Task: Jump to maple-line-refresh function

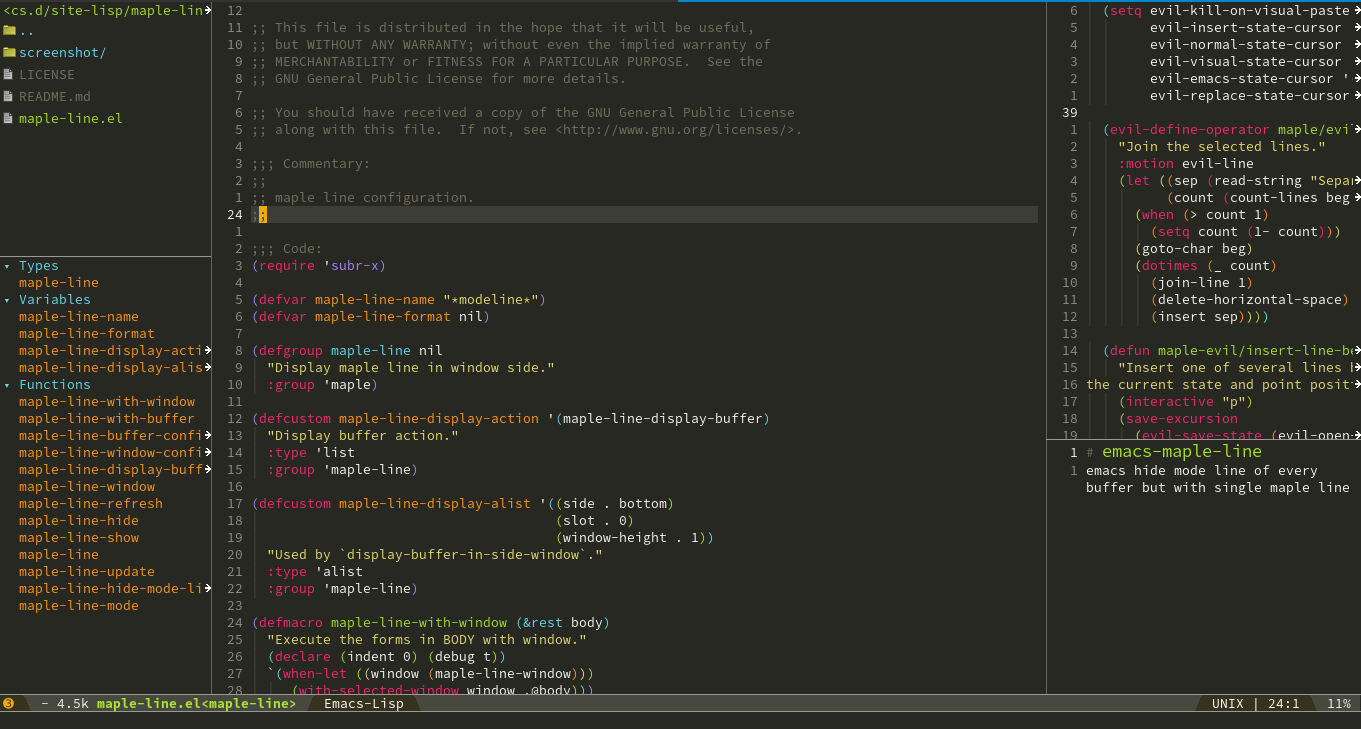Action: 90,504
